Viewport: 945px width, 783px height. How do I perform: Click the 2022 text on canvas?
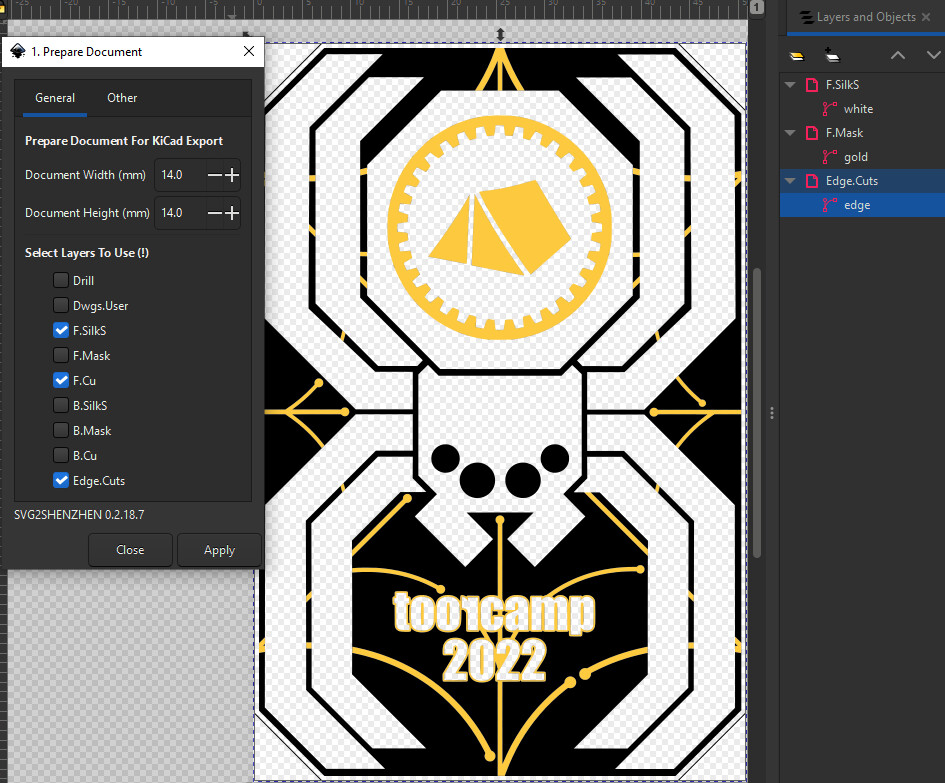click(494, 661)
